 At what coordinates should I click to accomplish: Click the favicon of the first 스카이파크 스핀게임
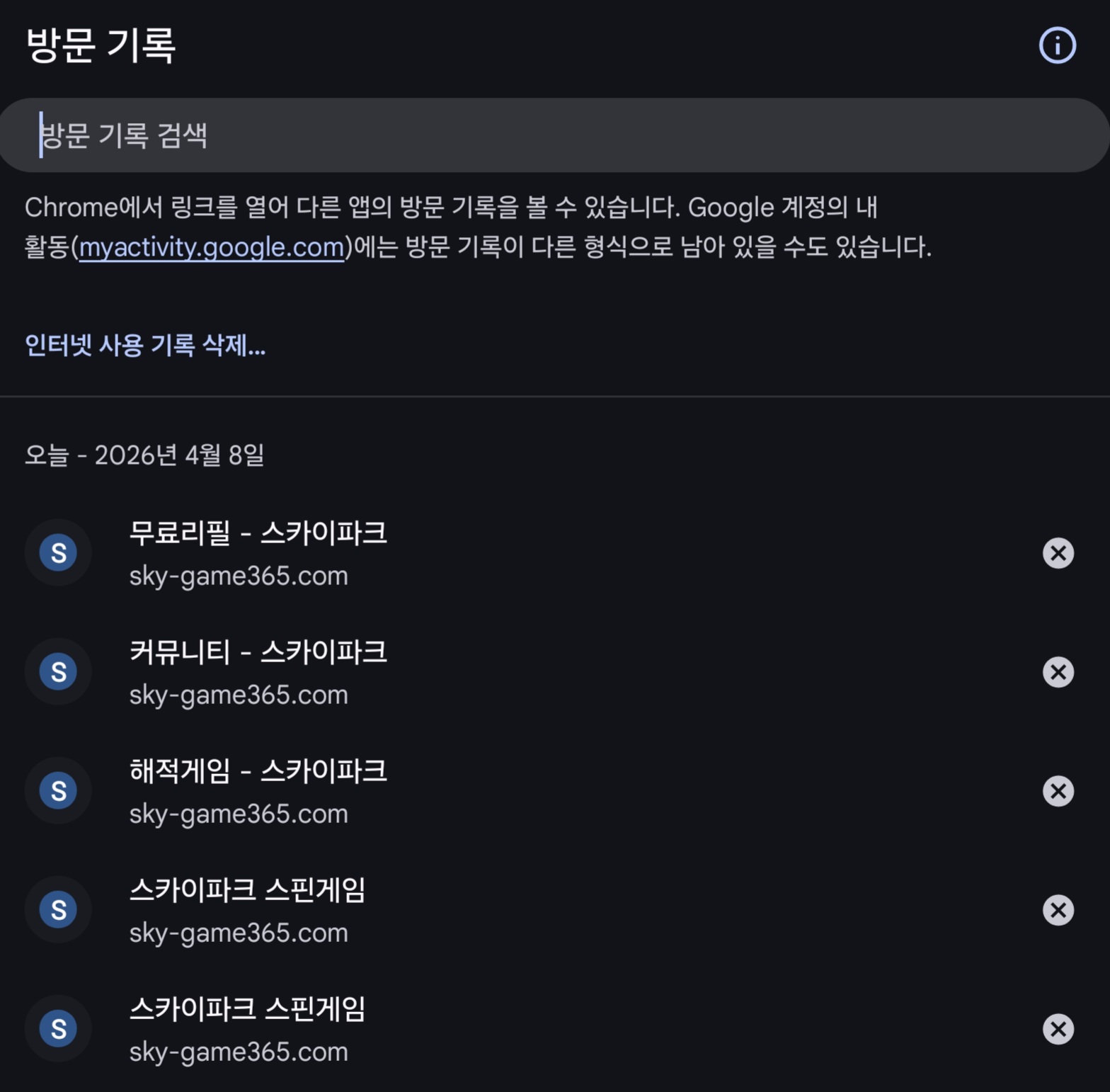tap(58, 909)
